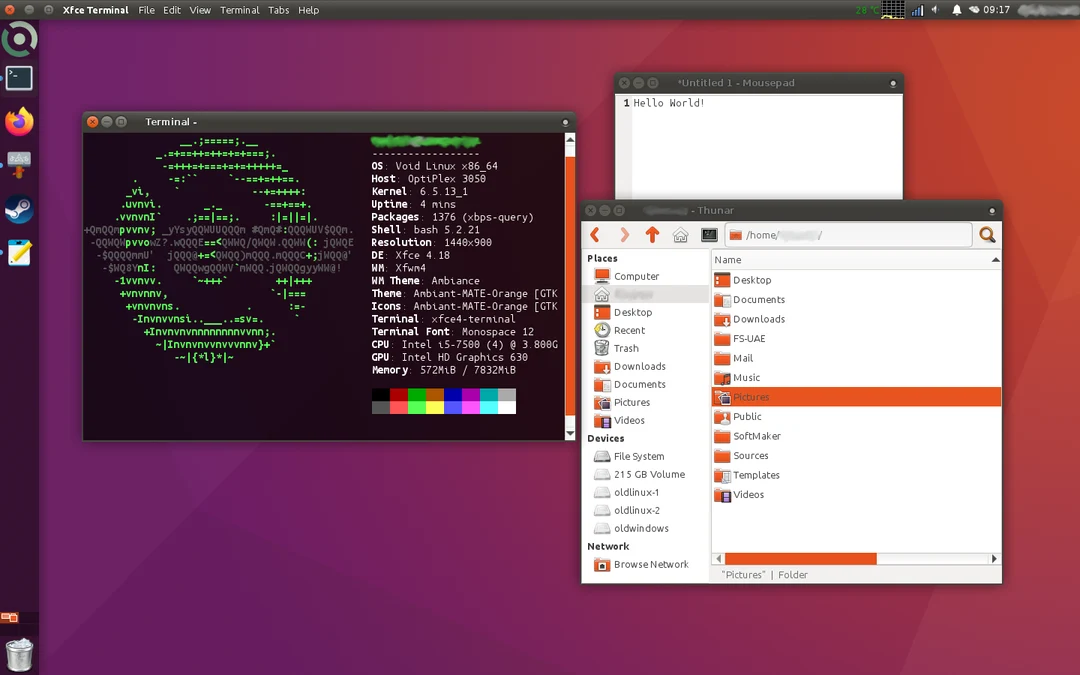Screen dimensions: 1080x675
Task: Click the path bar field showing /home/
Action: [x=850, y=234]
